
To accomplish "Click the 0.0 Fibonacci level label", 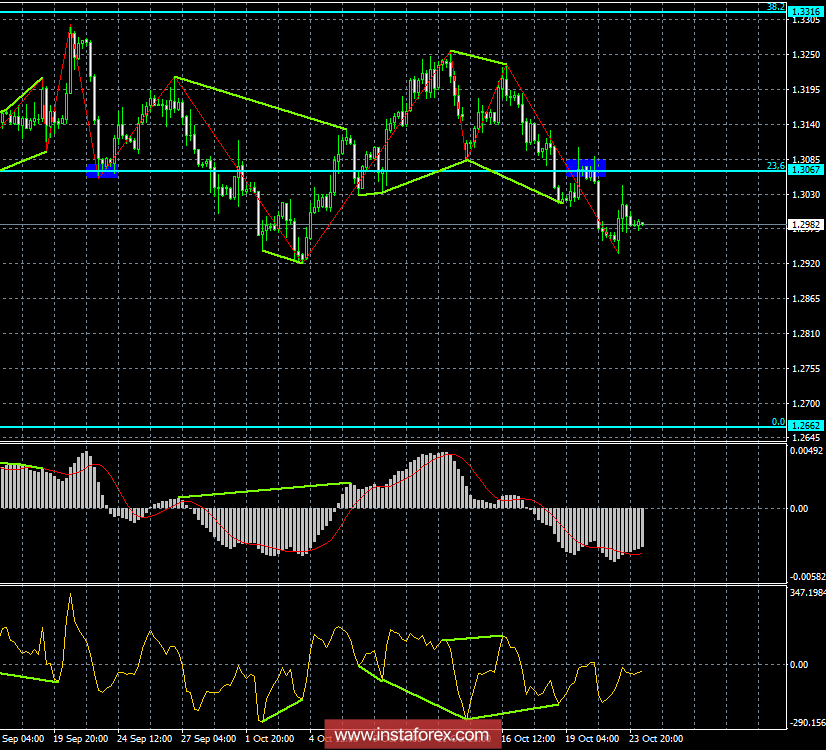I will (x=777, y=423).
